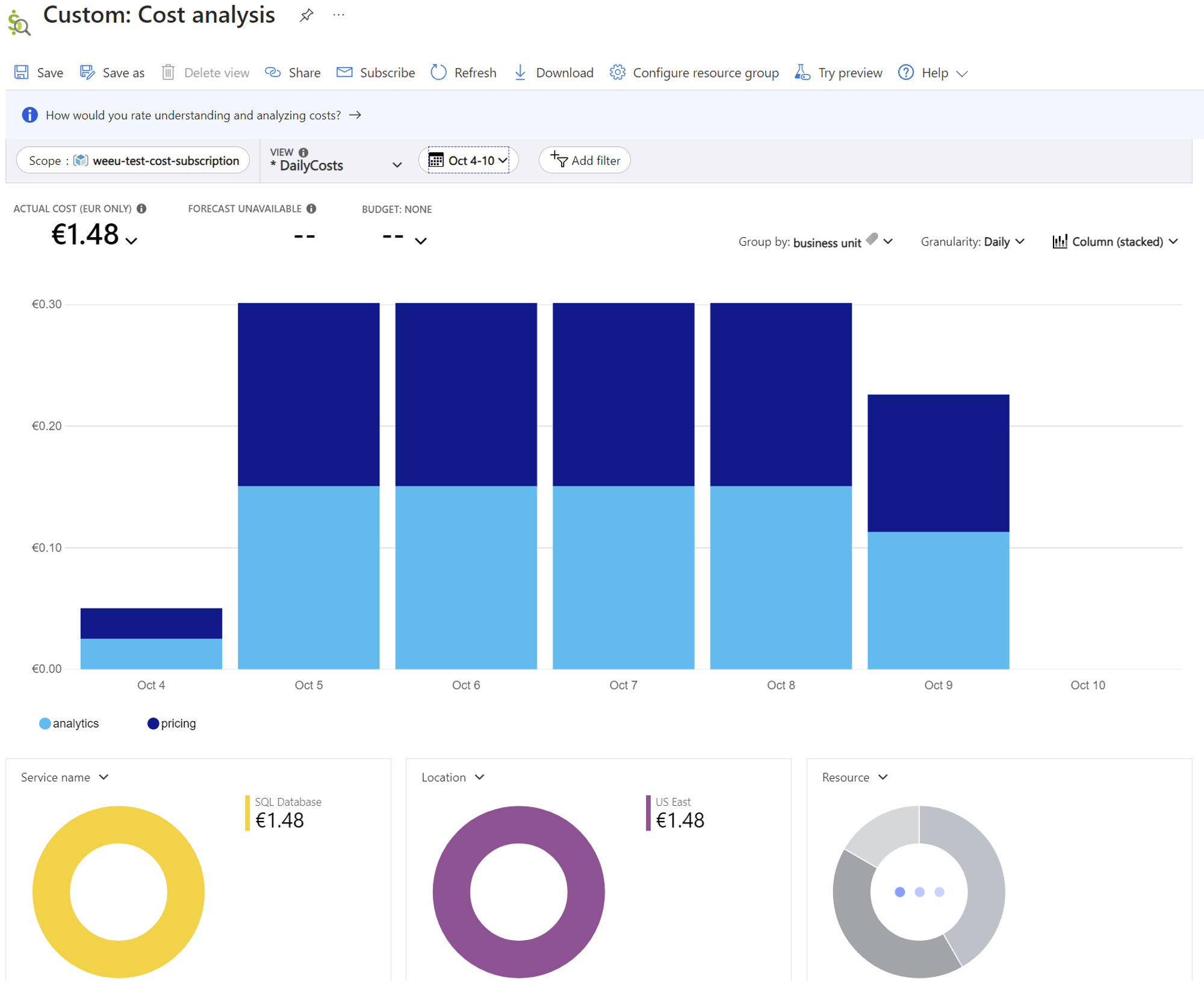Viewport: 1204px width, 981px height.
Task: Click the BUDGET: NONE label
Action: tap(397, 209)
